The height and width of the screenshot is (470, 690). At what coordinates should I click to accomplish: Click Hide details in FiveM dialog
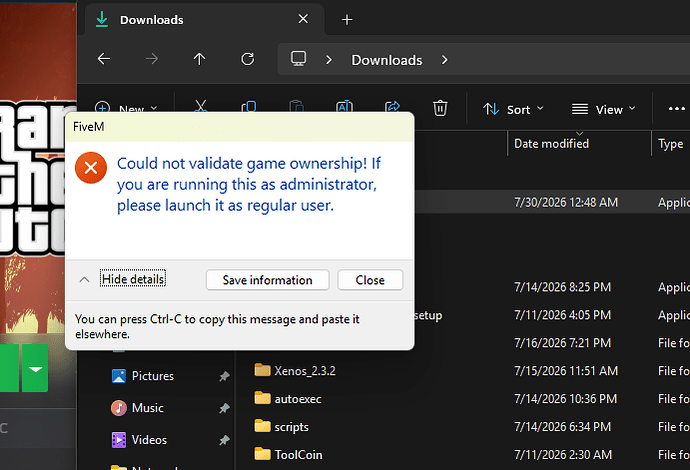click(133, 279)
